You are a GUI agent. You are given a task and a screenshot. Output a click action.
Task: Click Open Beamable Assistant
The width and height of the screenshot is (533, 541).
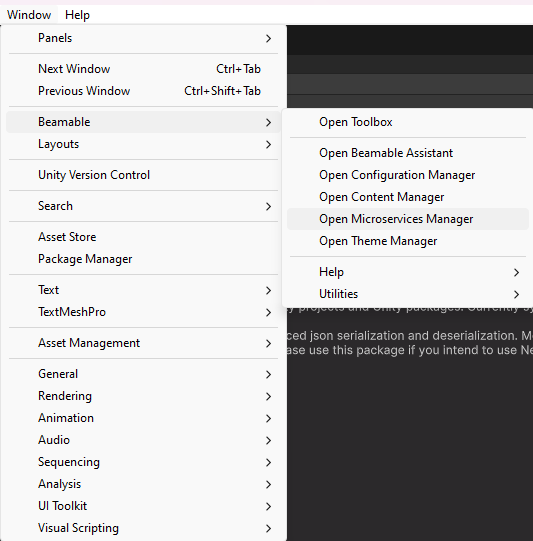pyautogui.click(x=408, y=153)
